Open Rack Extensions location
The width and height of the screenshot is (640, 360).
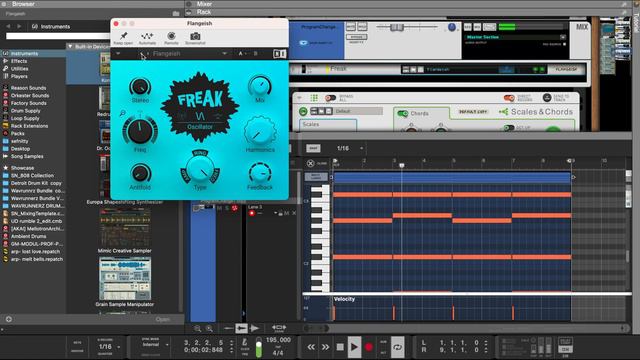click(x=29, y=126)
